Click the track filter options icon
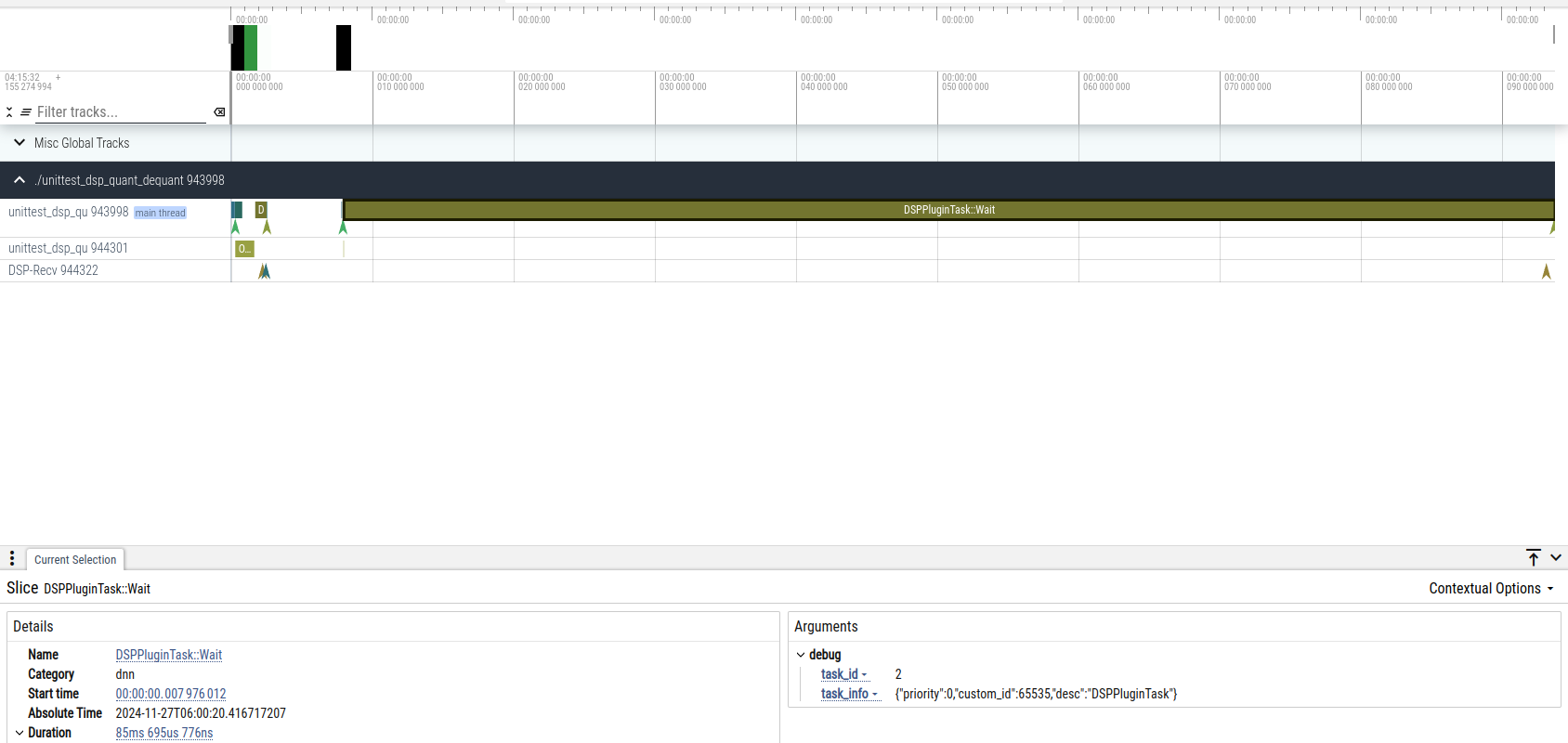Image resolution: width=1568 pixels, height=743 pixels. pos(26,112)
